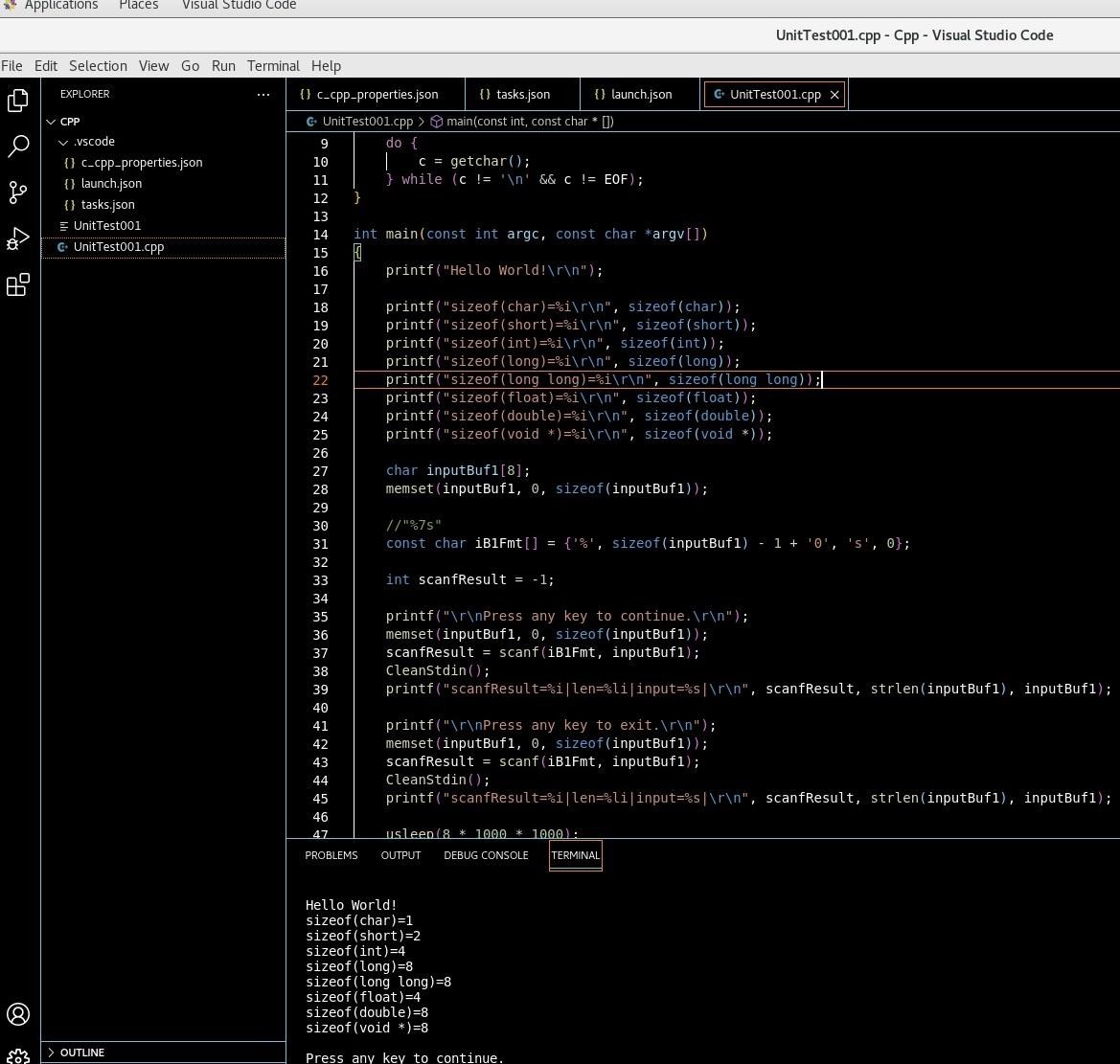The height and width of the screenshot is (1064, 1120).
Task: Open tasks.json in the file explorer
Action: (x=107, y=205)
